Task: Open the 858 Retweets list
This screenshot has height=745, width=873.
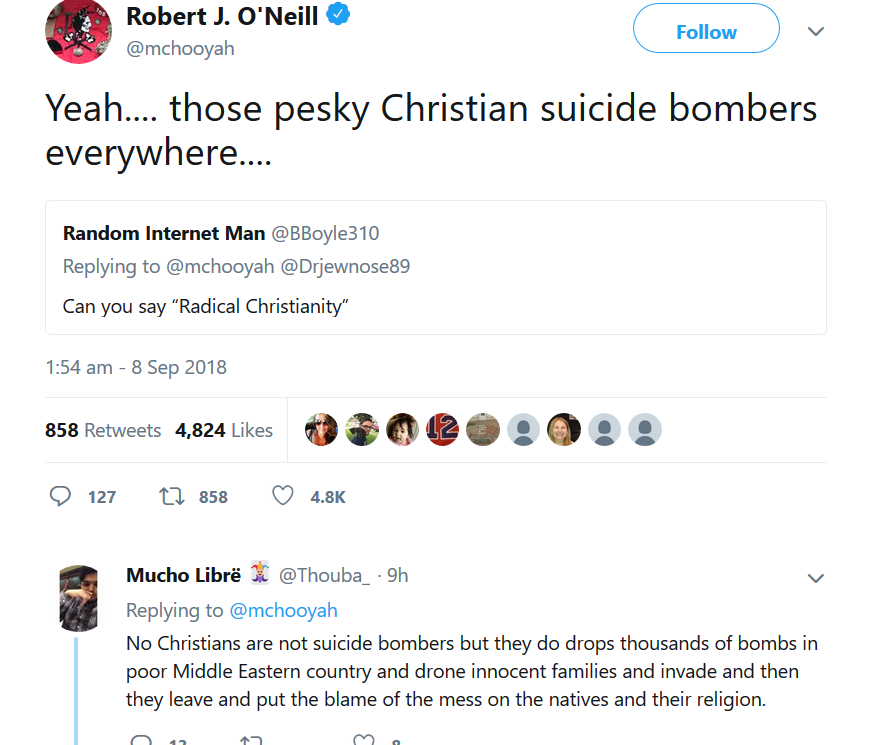Action: point(103,430)
